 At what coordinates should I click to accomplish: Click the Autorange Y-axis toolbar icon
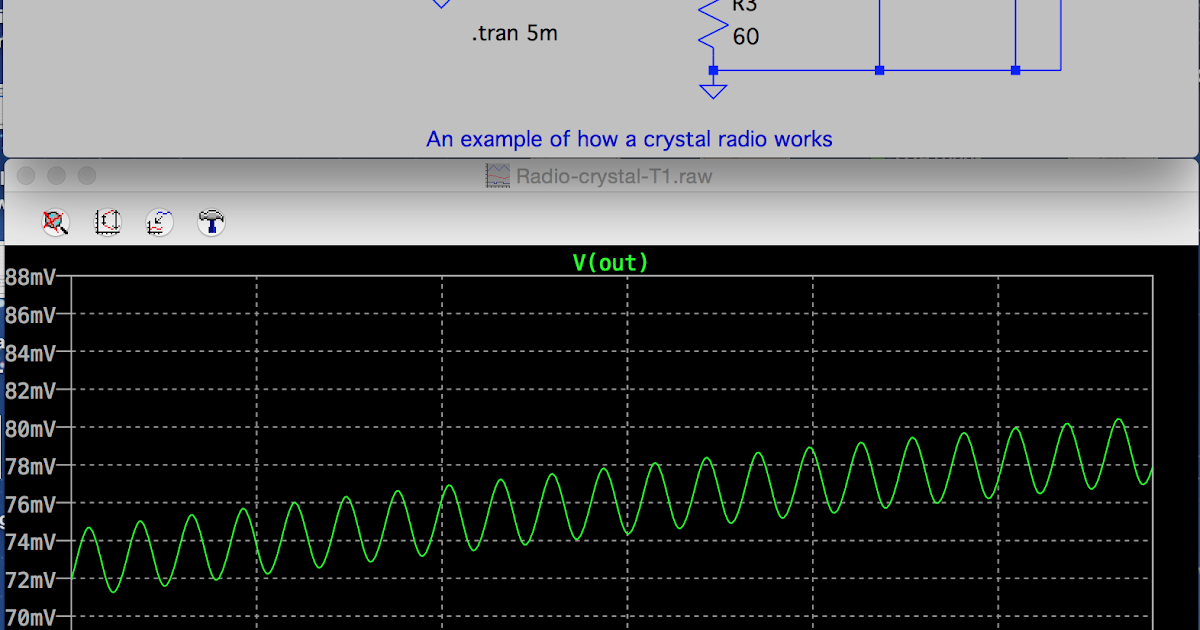point(109,222)
